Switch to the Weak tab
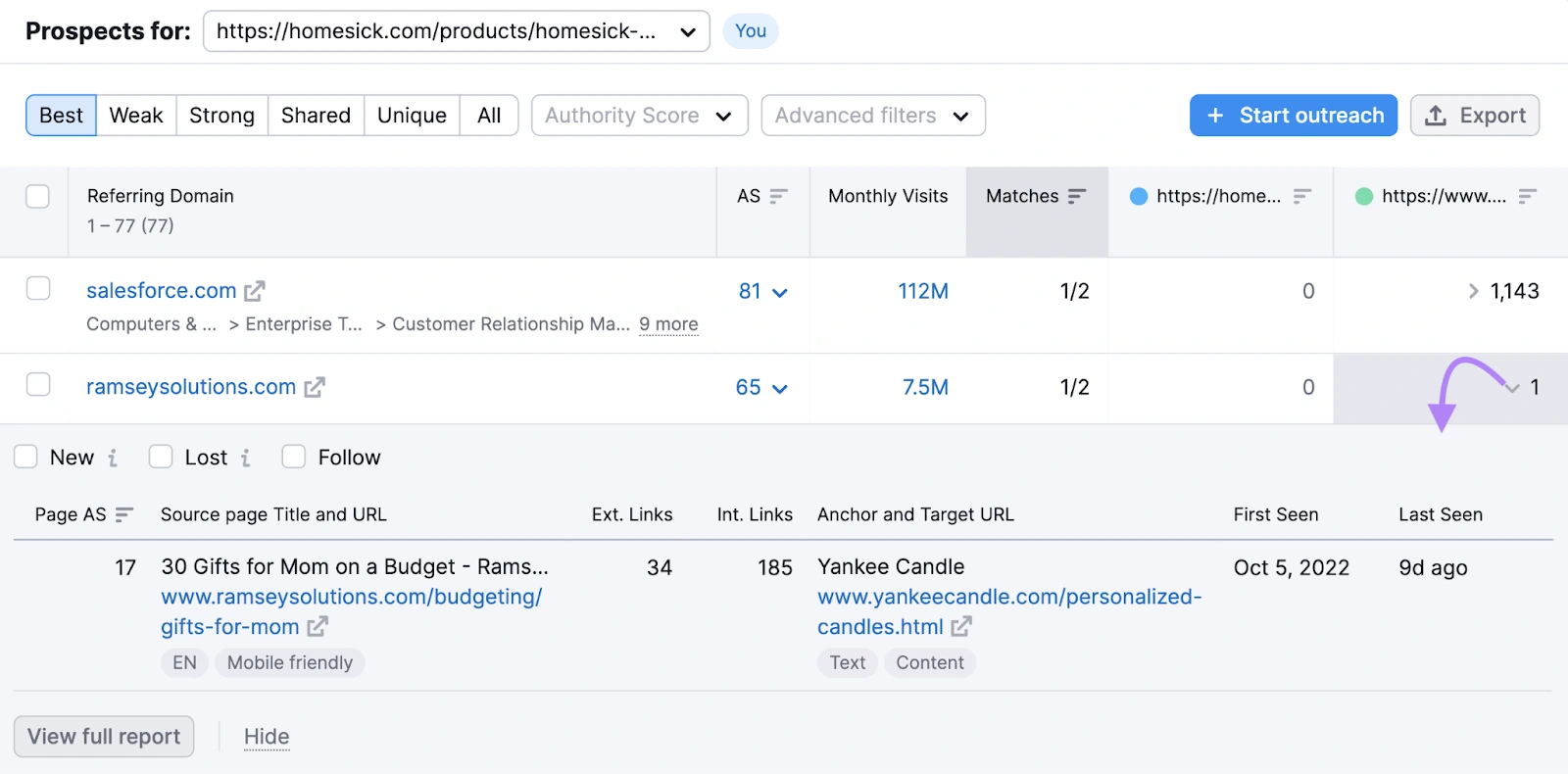 click(136, 116)
